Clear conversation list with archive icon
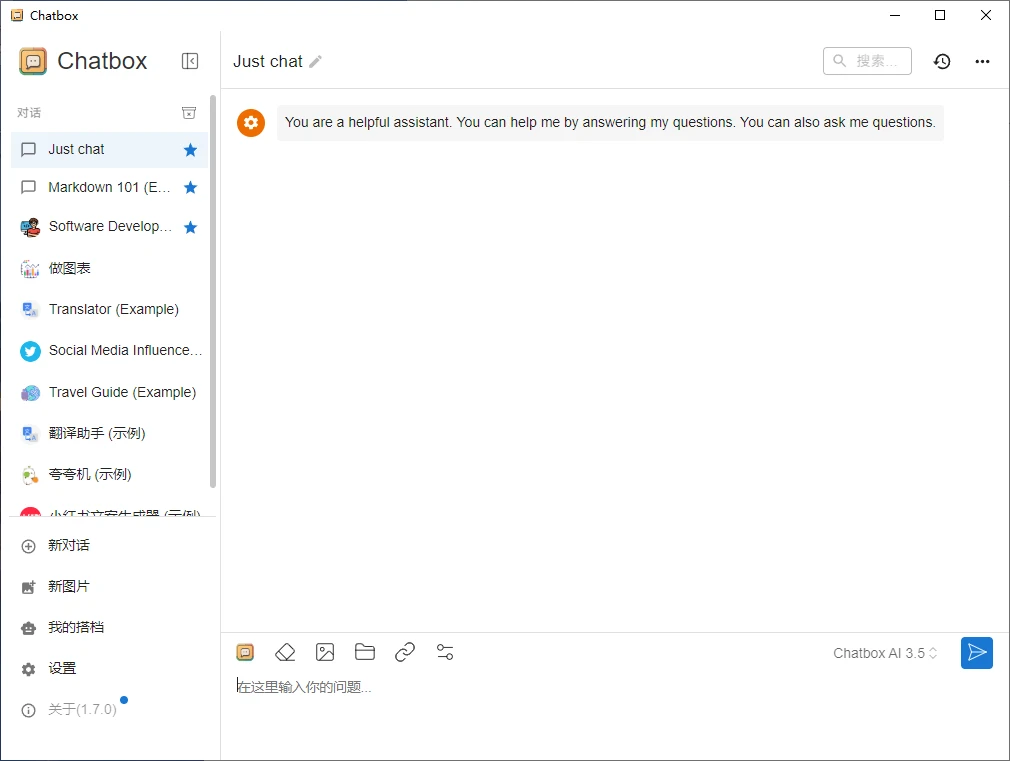Image resolution: width=1010 pixels, height=761 pixels. [189, 113]
